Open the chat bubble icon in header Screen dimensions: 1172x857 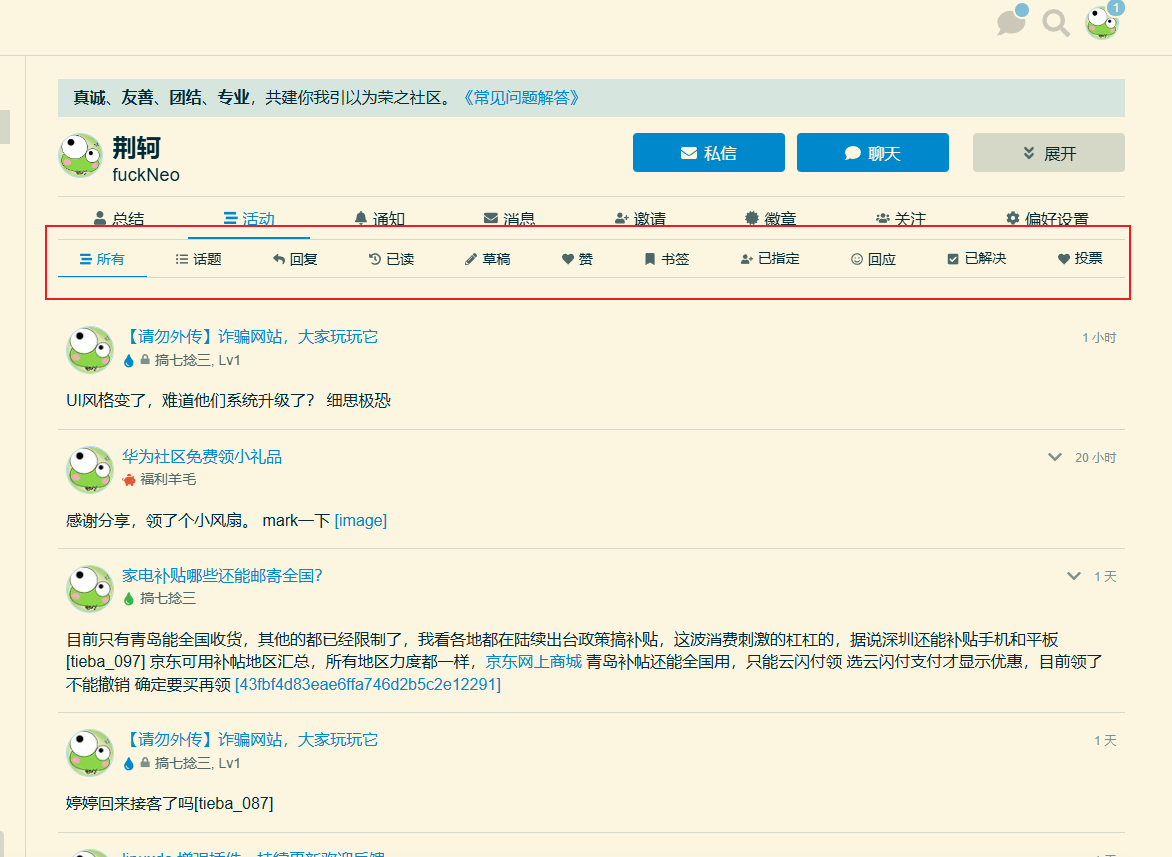tap(1011, 22)
